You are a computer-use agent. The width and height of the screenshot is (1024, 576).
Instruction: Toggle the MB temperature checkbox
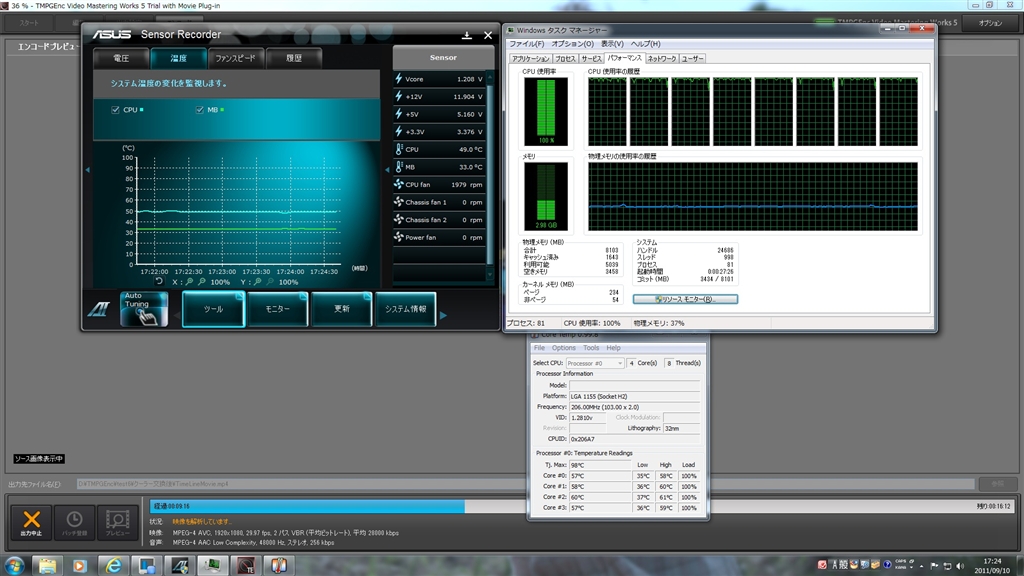[x=200, y=110]
